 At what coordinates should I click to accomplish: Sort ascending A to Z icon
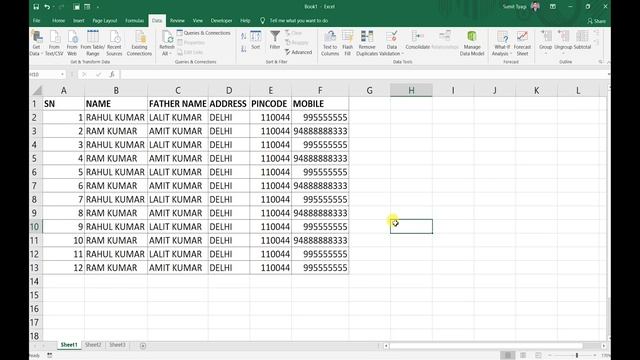[244, 37]
